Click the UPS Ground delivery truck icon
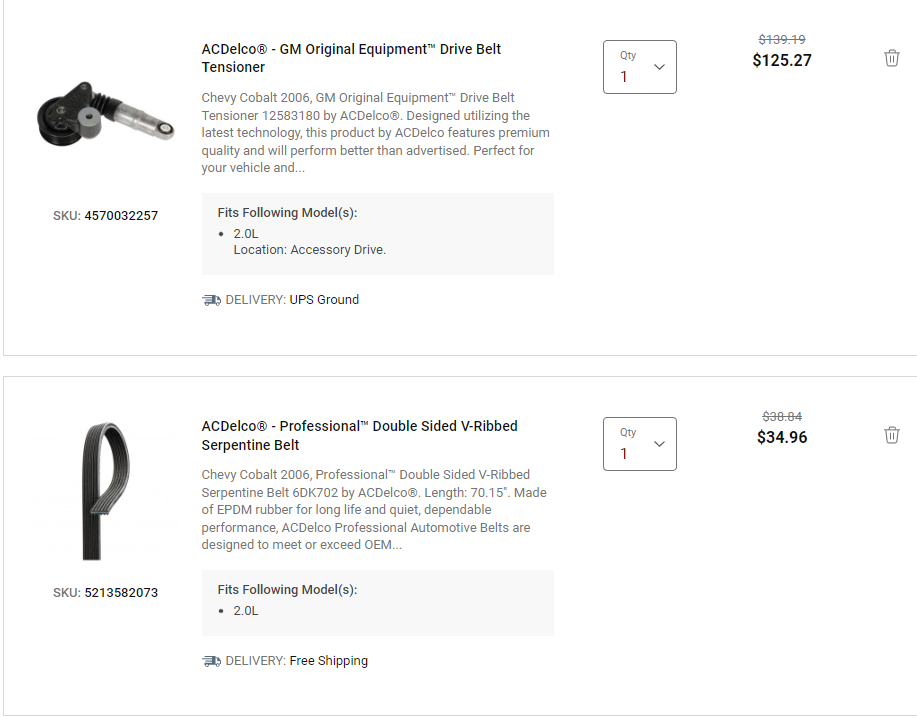This screenshot has width=917, height=717. tap(211, 300)
